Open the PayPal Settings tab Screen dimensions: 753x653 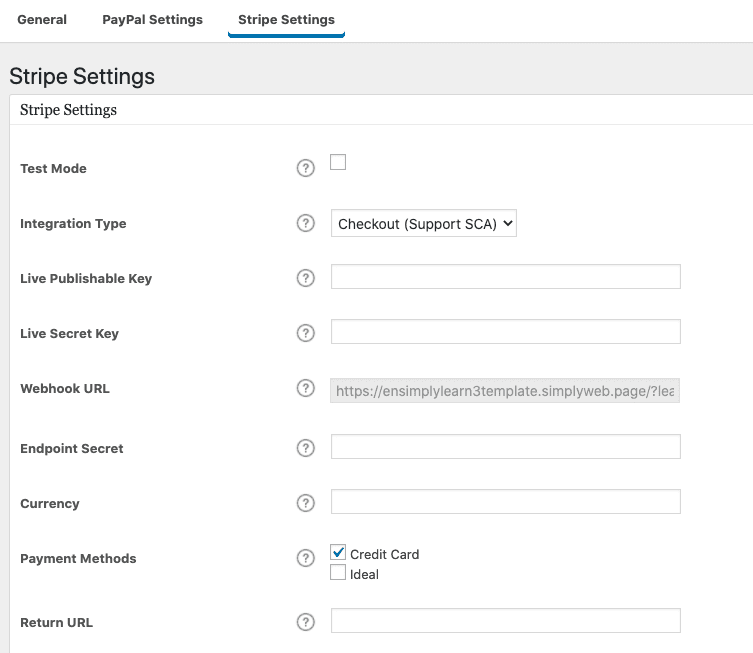pyautogui.click(x=152, y=19)
